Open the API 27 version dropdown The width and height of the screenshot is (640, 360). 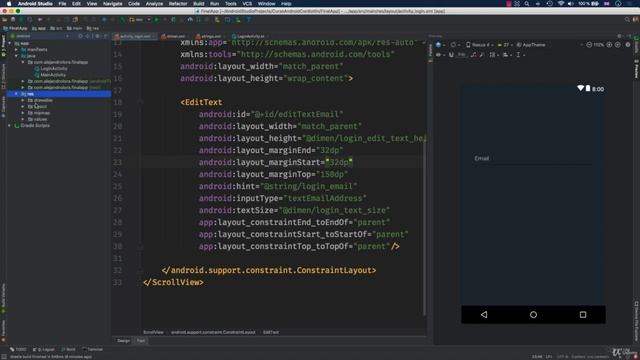tap(505, 45)
